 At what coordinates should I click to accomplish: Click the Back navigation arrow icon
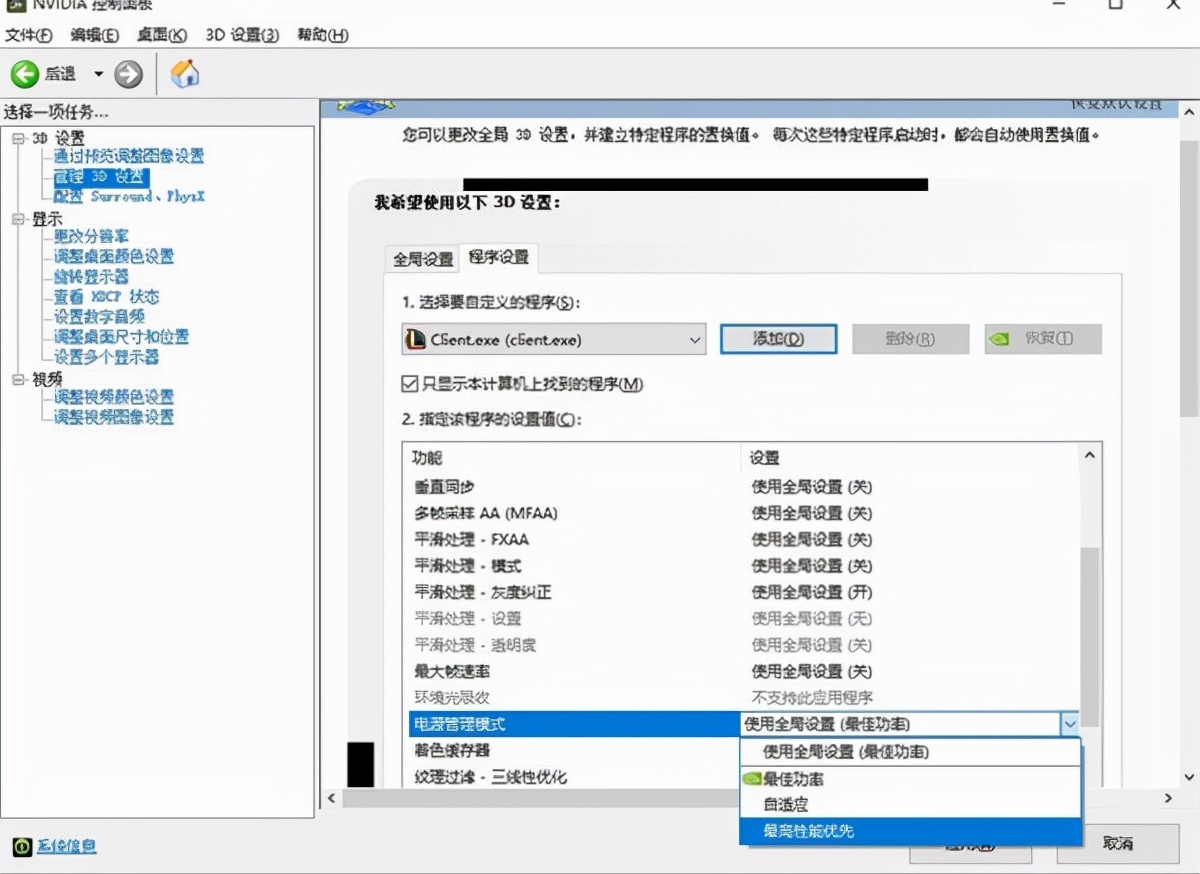click(x=24, y=73)
